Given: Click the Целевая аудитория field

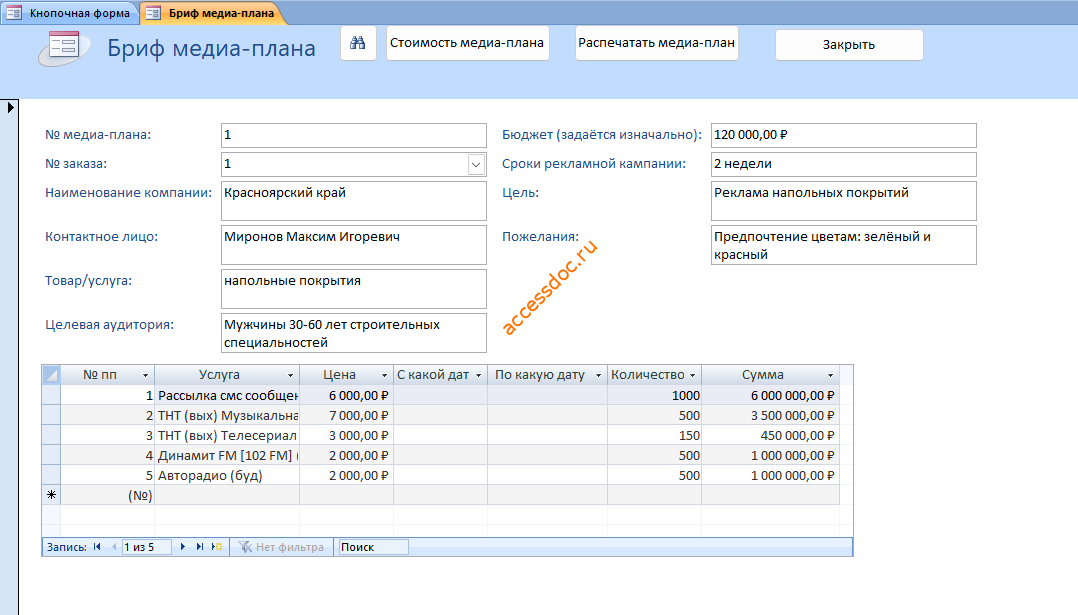Looking at the screenshot, I should point(353,333).
